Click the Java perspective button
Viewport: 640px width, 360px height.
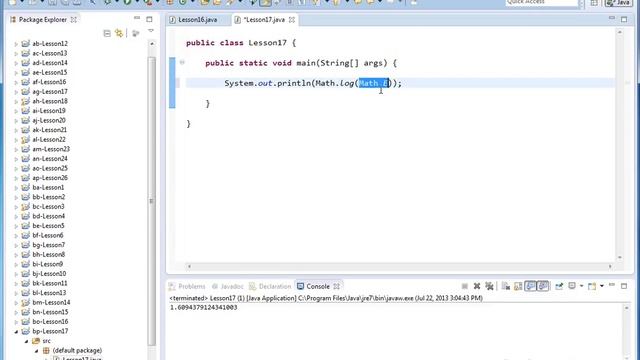[x=618, y=3]
